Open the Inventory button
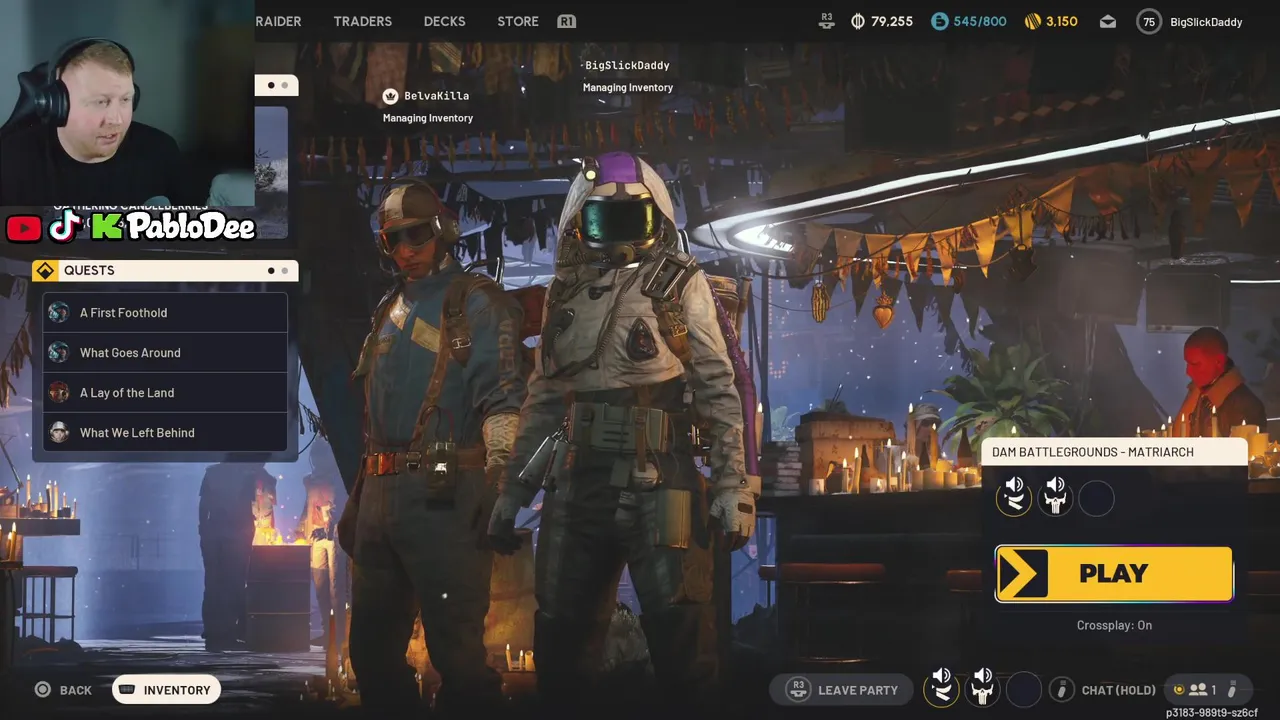1280x720 pixels. pos(166,690)
